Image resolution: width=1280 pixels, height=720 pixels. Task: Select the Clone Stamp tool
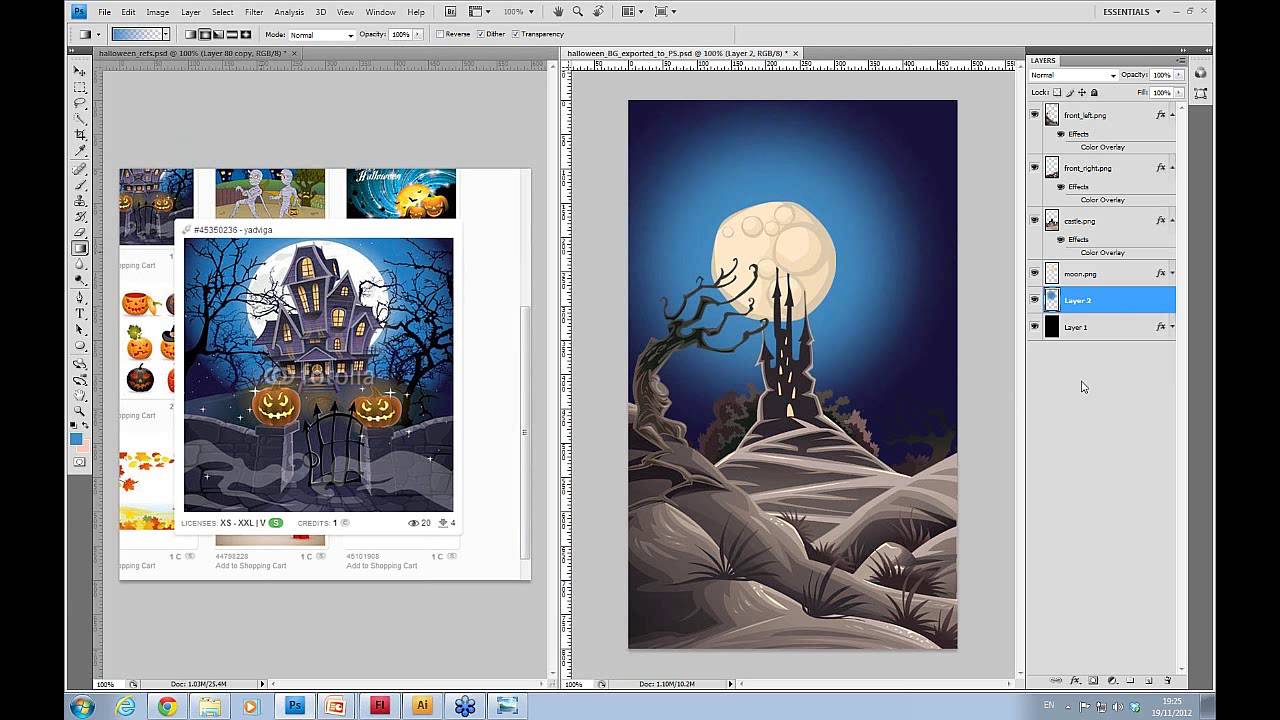point(80,201)
